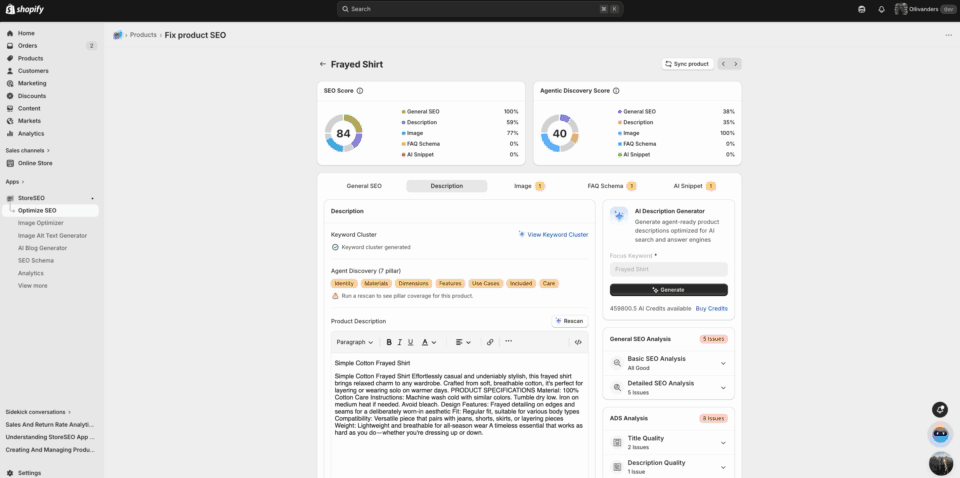
Task: Open the Paragraph style dropdown
Action: [354, 342]
